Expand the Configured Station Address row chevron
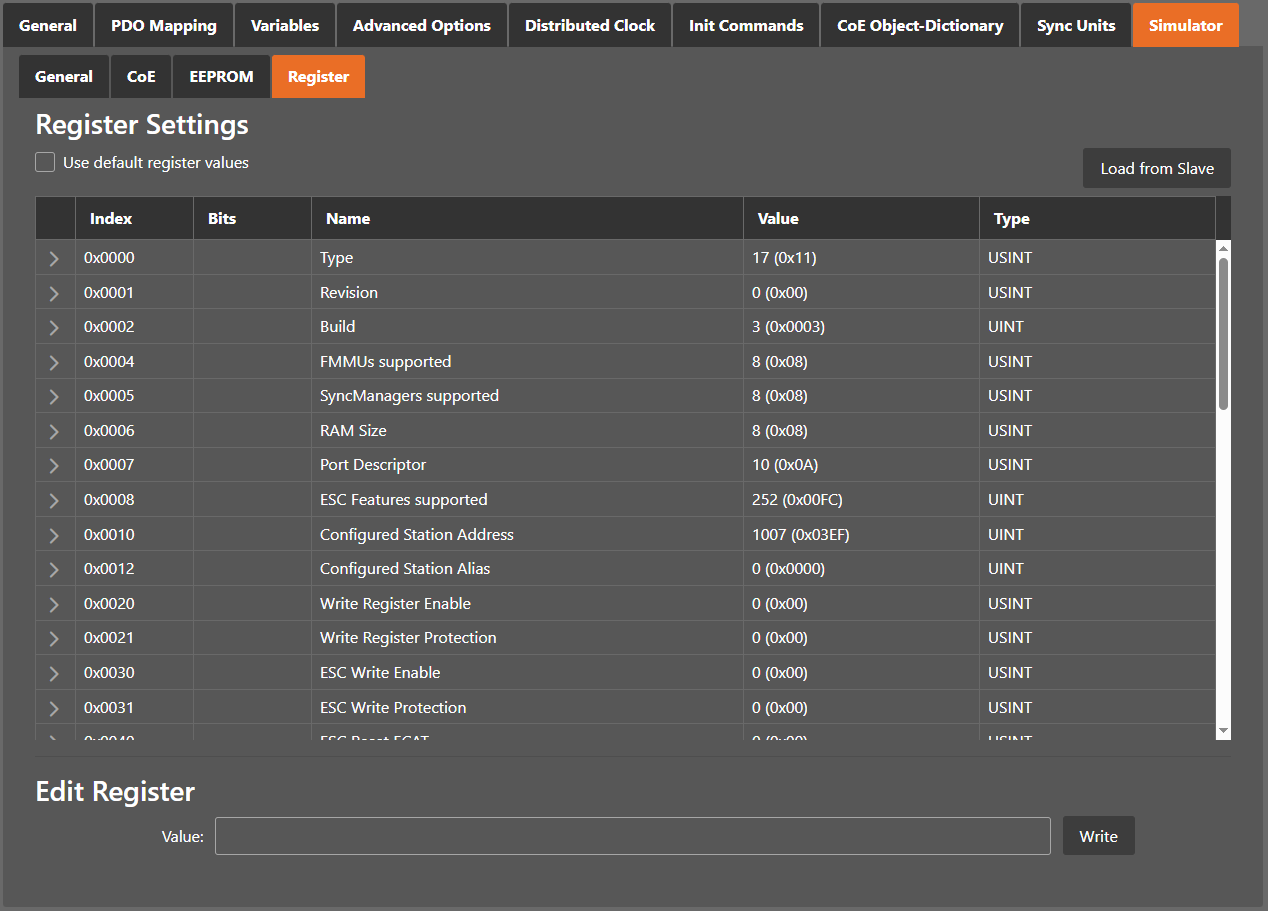This screenshot has height=911, width=1268. point(54,536)
